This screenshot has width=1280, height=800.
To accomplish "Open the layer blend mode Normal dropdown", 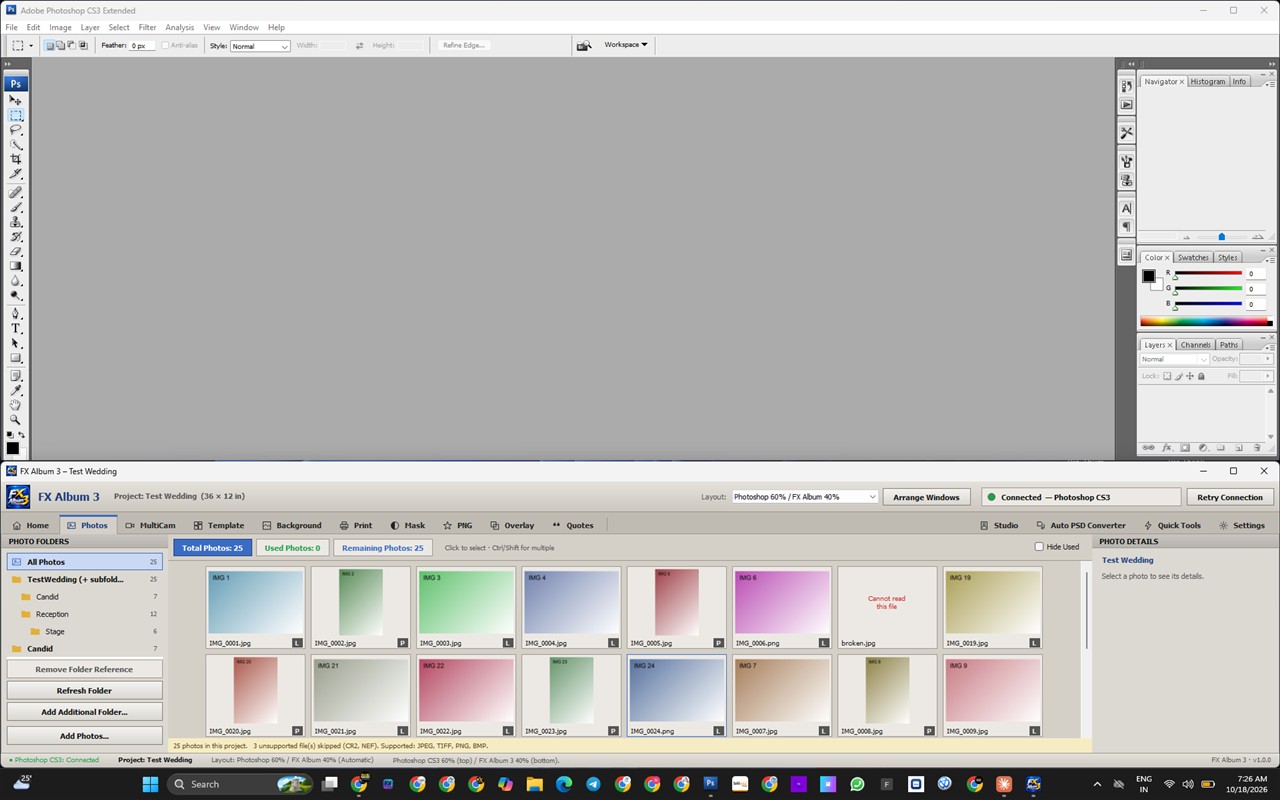I will pyautogui.click(x=1174, y=359).
